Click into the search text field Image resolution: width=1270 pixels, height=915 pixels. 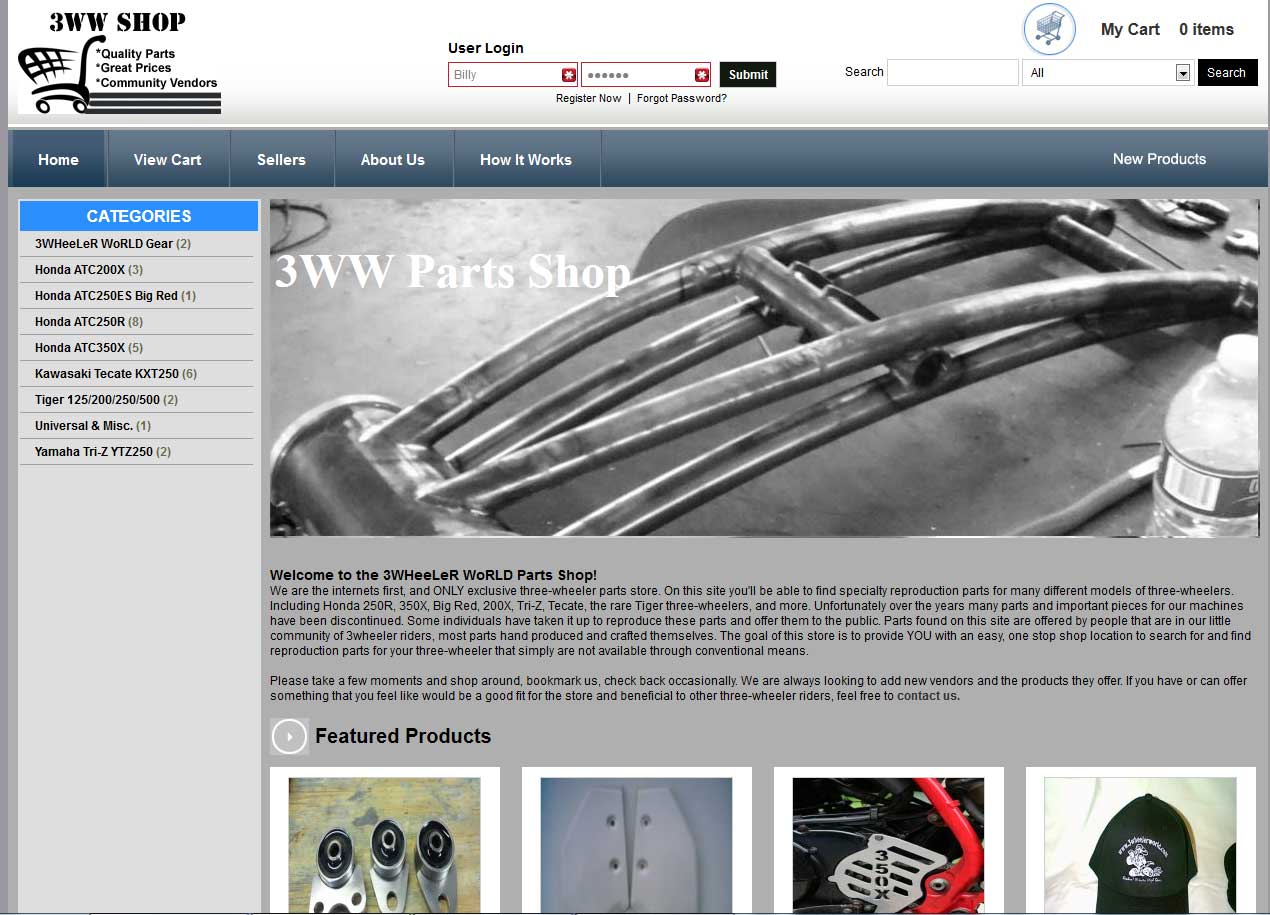pos(952,73)
